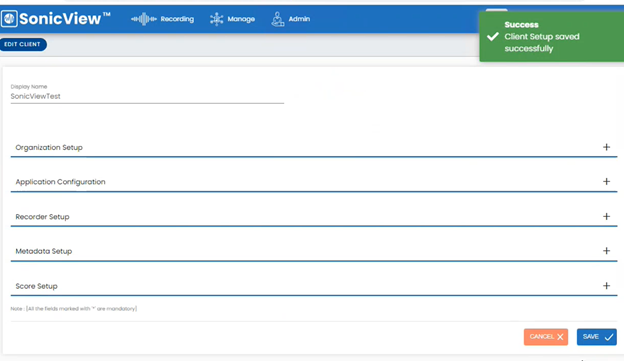Expand Metadata Setup with plus icon
Image resolution: width=624 pixels, height=361 pixels.
[x=606, y=251]
